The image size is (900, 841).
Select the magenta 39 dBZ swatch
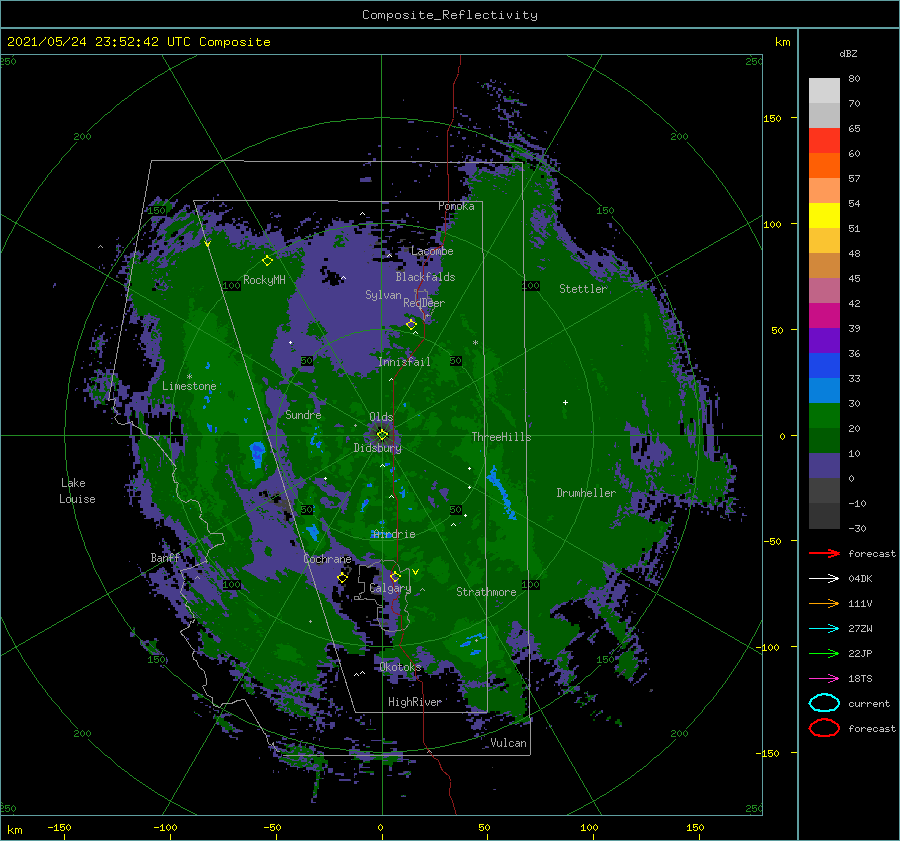click(824, 316)
